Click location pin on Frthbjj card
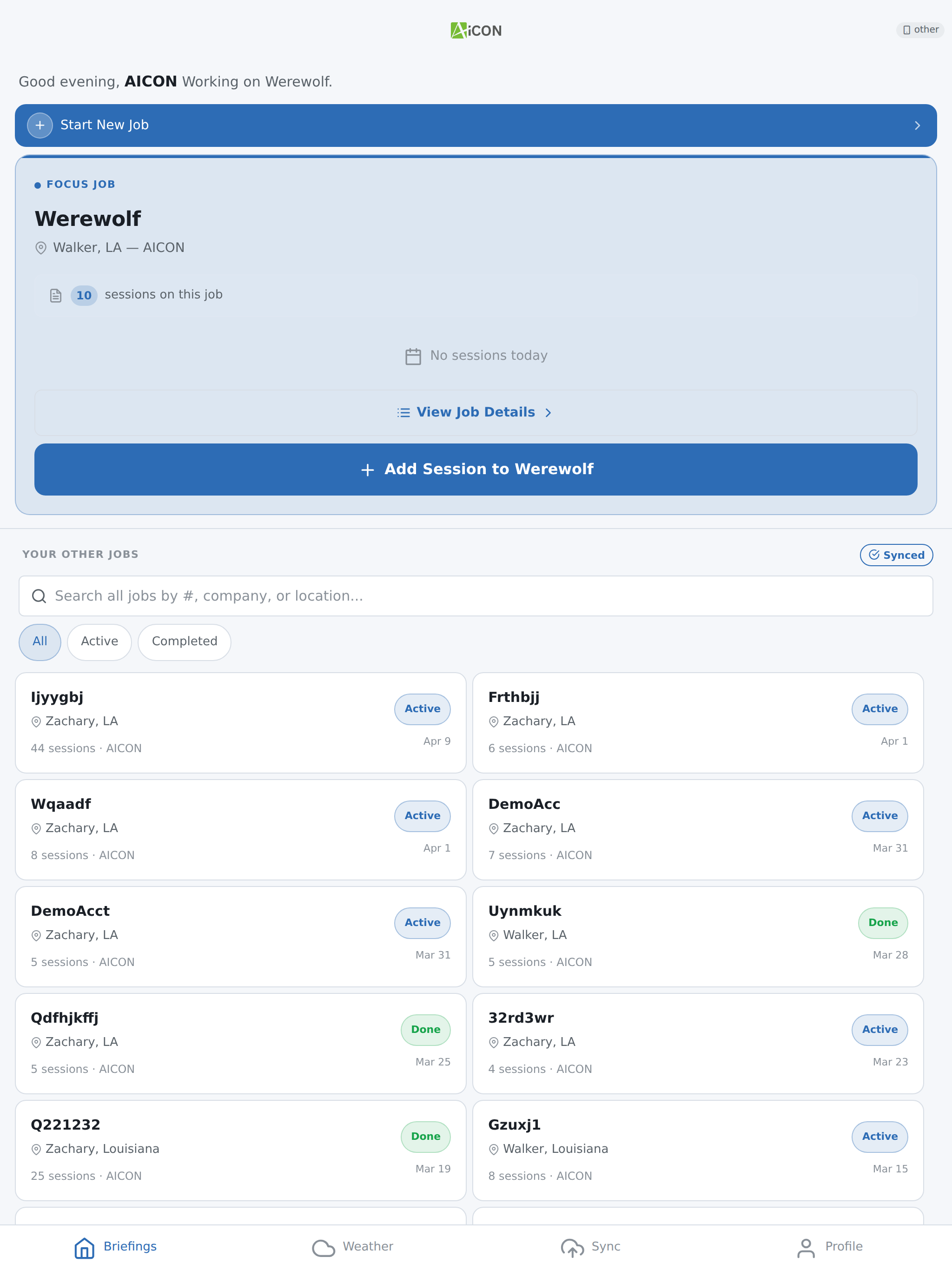This screenshot has height=1270, width=952. (494, 721)
